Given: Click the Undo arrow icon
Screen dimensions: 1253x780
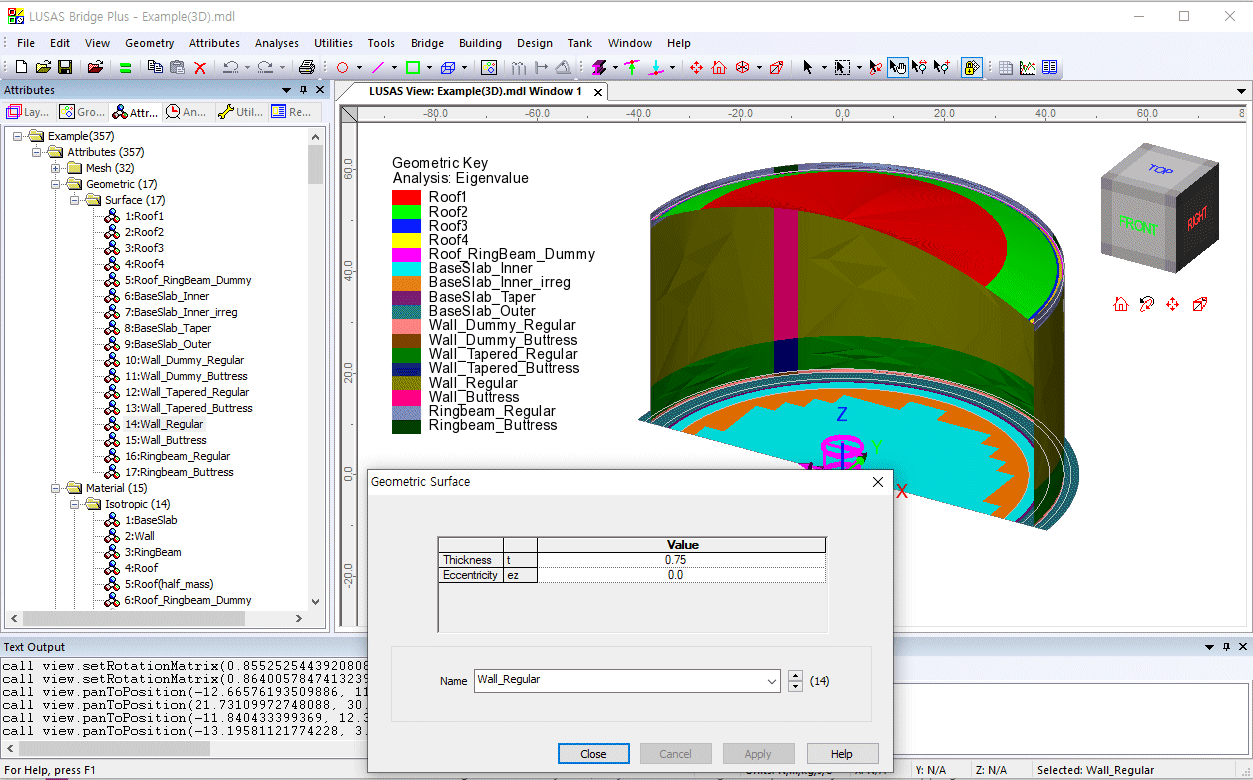Looking at the screenshot, I should pos(230,67).
